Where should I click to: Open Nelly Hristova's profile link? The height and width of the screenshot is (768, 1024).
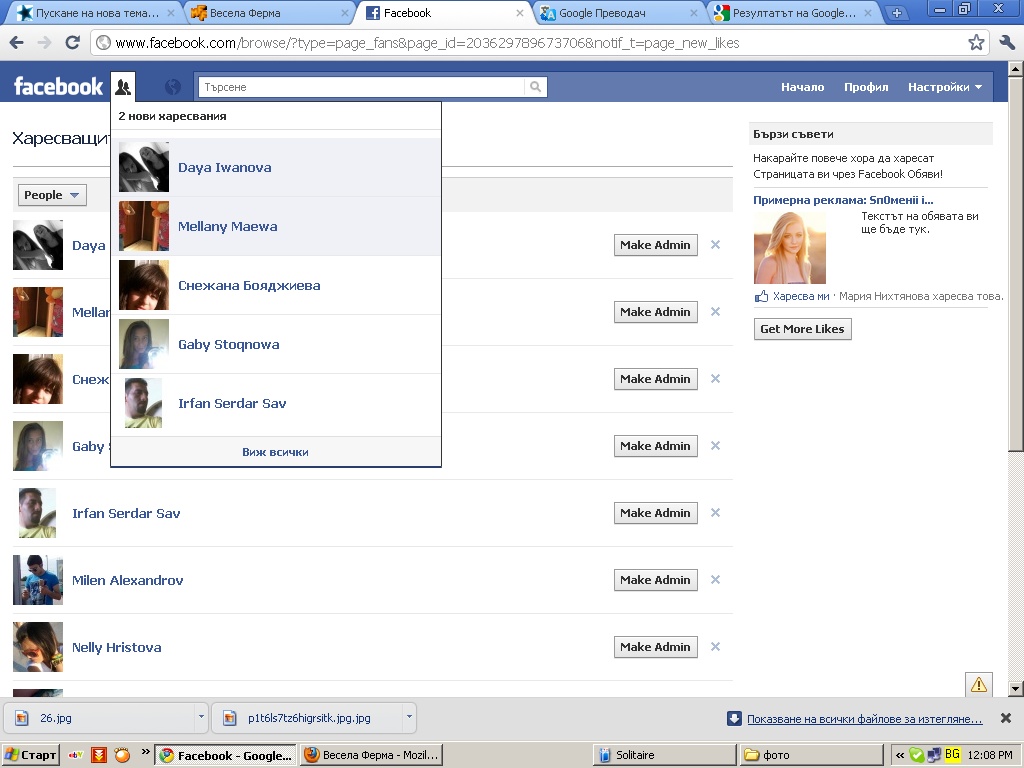pyautogui.click(x=116, y=647)
